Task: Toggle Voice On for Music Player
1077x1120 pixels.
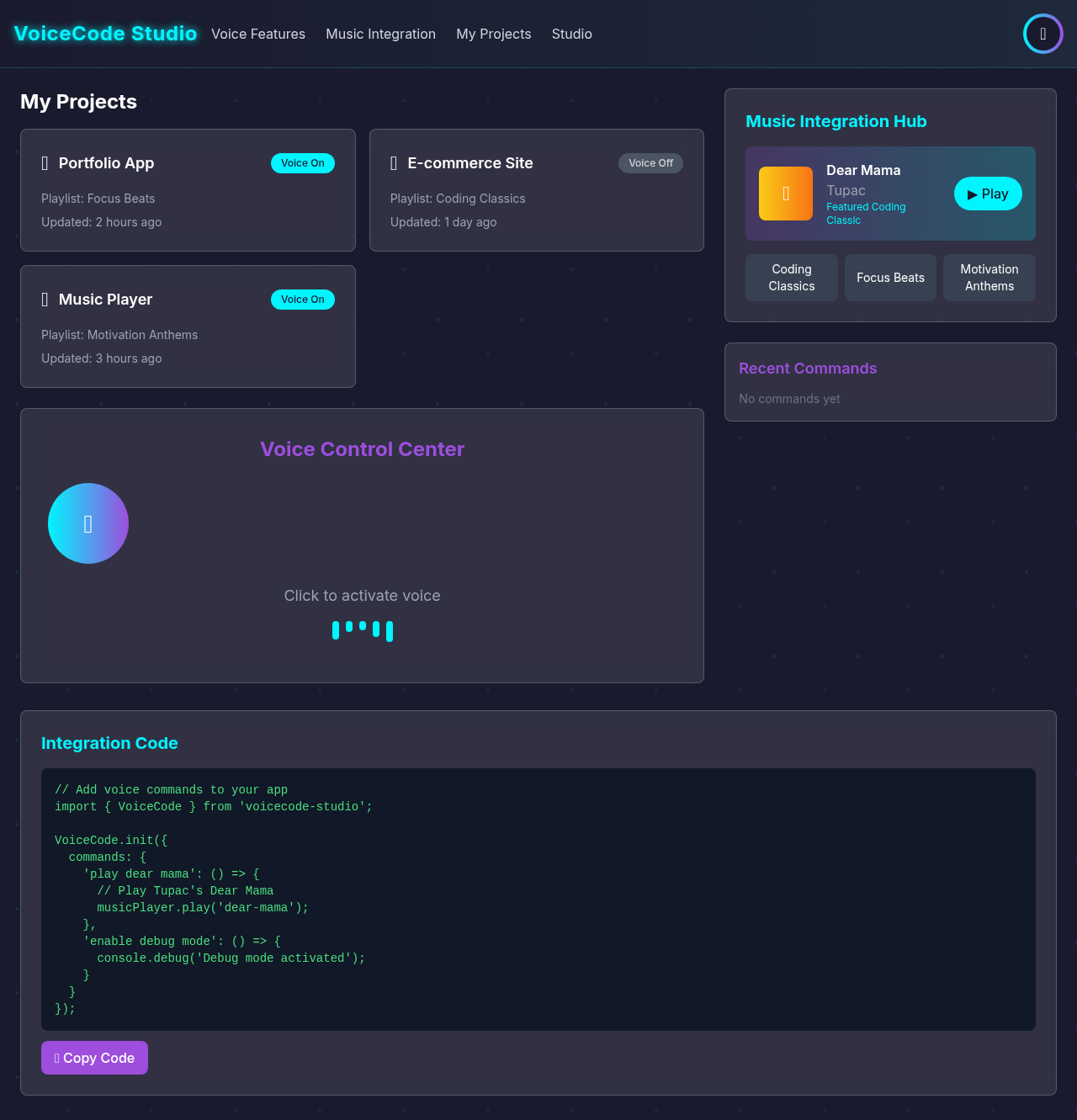Action: [302, 300]
